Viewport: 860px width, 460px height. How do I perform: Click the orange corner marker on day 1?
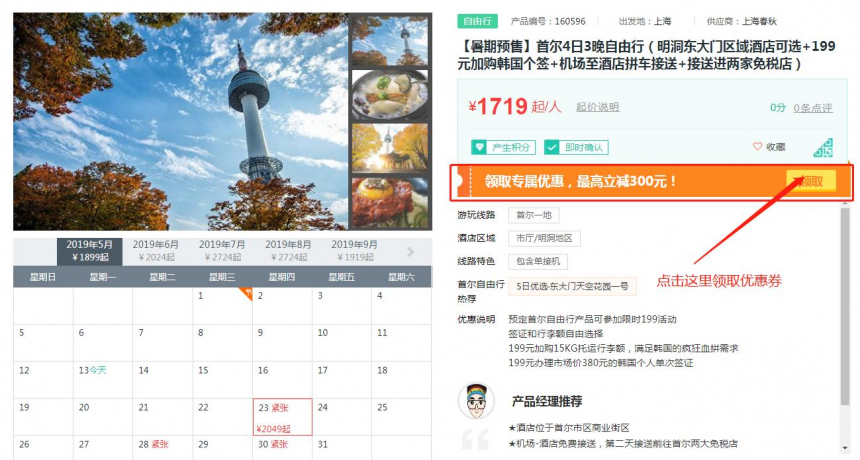pyautogui.click(x=245, y=293)
